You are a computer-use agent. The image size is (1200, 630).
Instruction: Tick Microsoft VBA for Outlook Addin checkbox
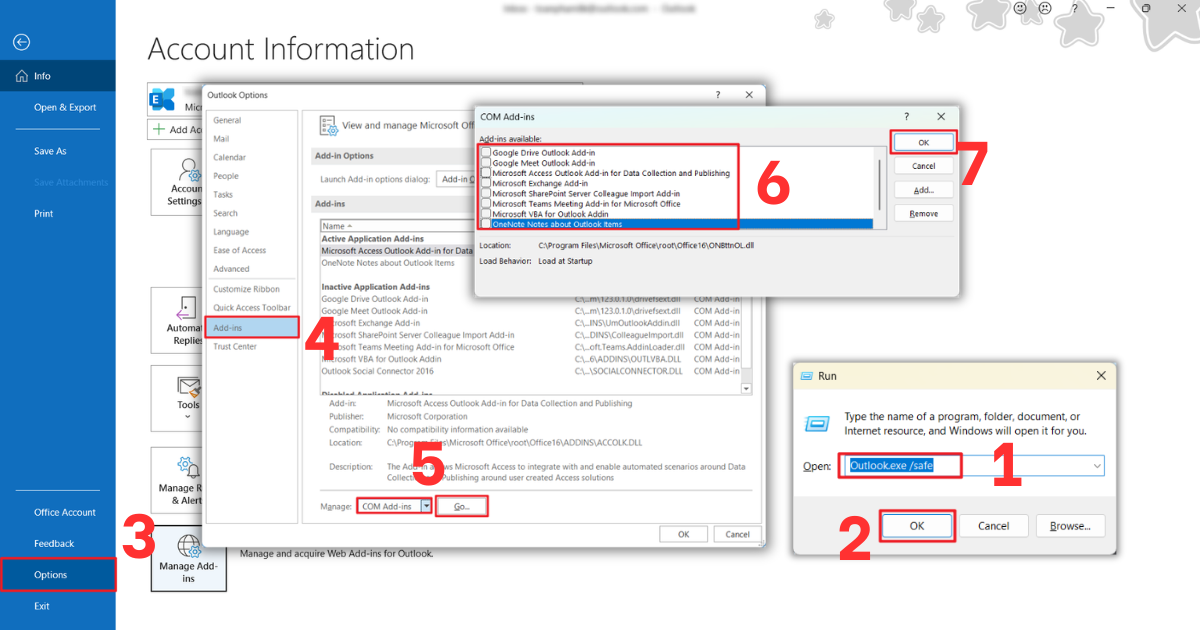coord(486,214)
